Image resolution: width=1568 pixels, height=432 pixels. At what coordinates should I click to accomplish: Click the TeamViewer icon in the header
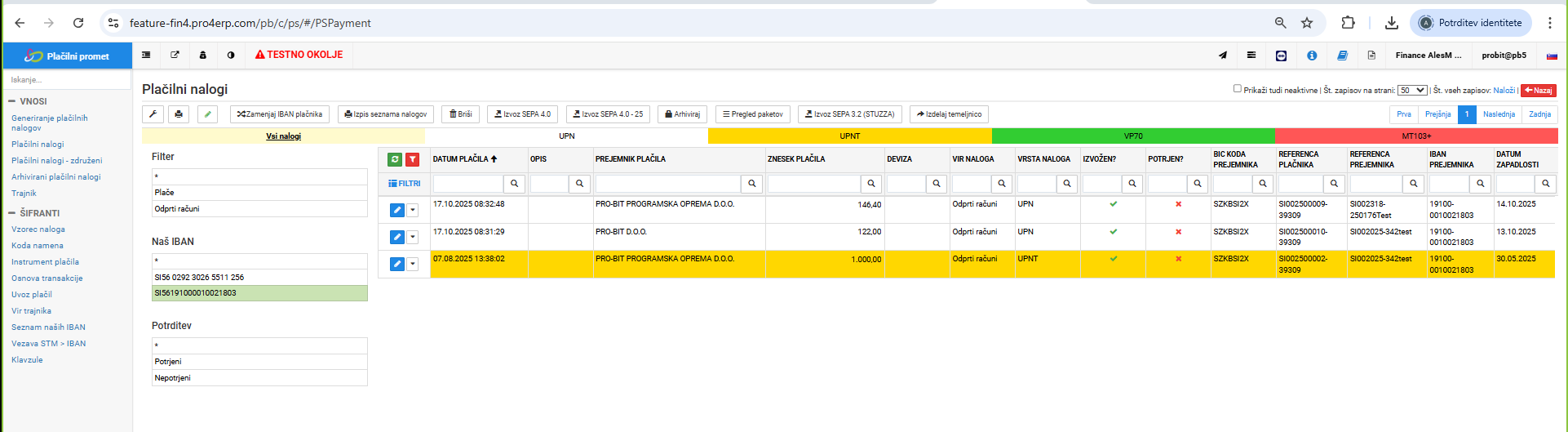coord(1281,56)
